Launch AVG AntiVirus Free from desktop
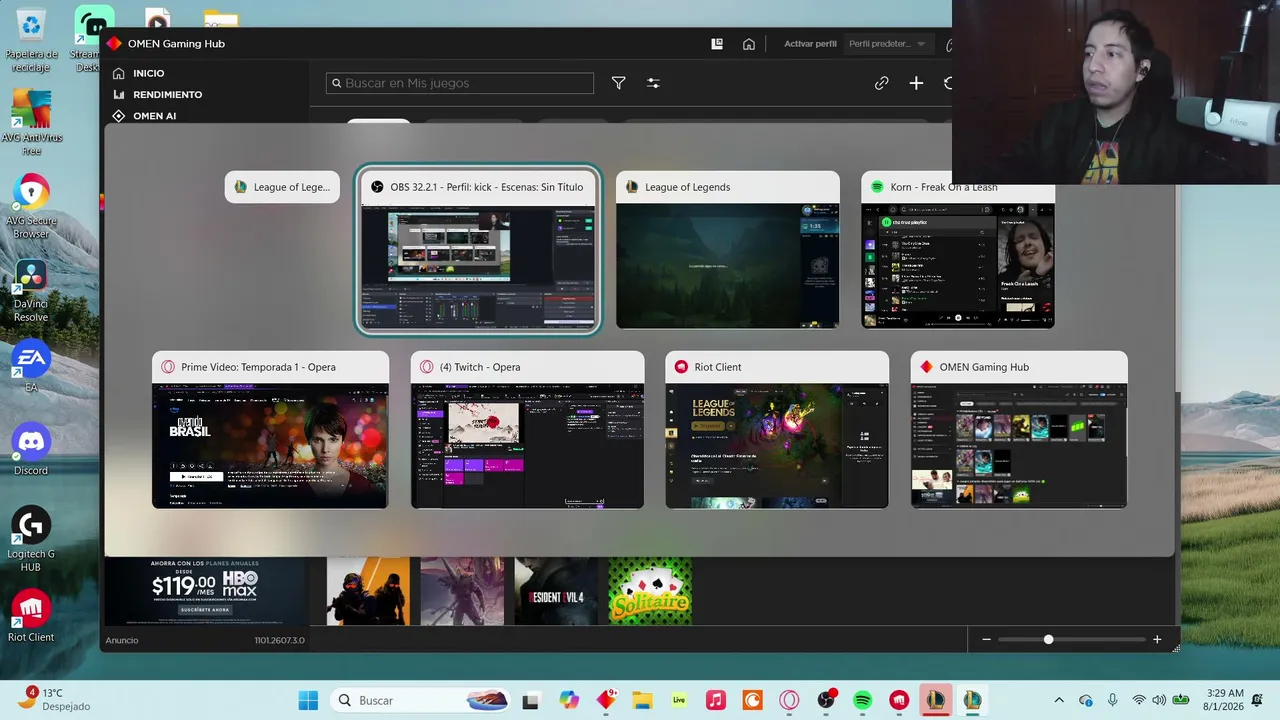Screen dimensions: 1280x720 coord(31,122)
